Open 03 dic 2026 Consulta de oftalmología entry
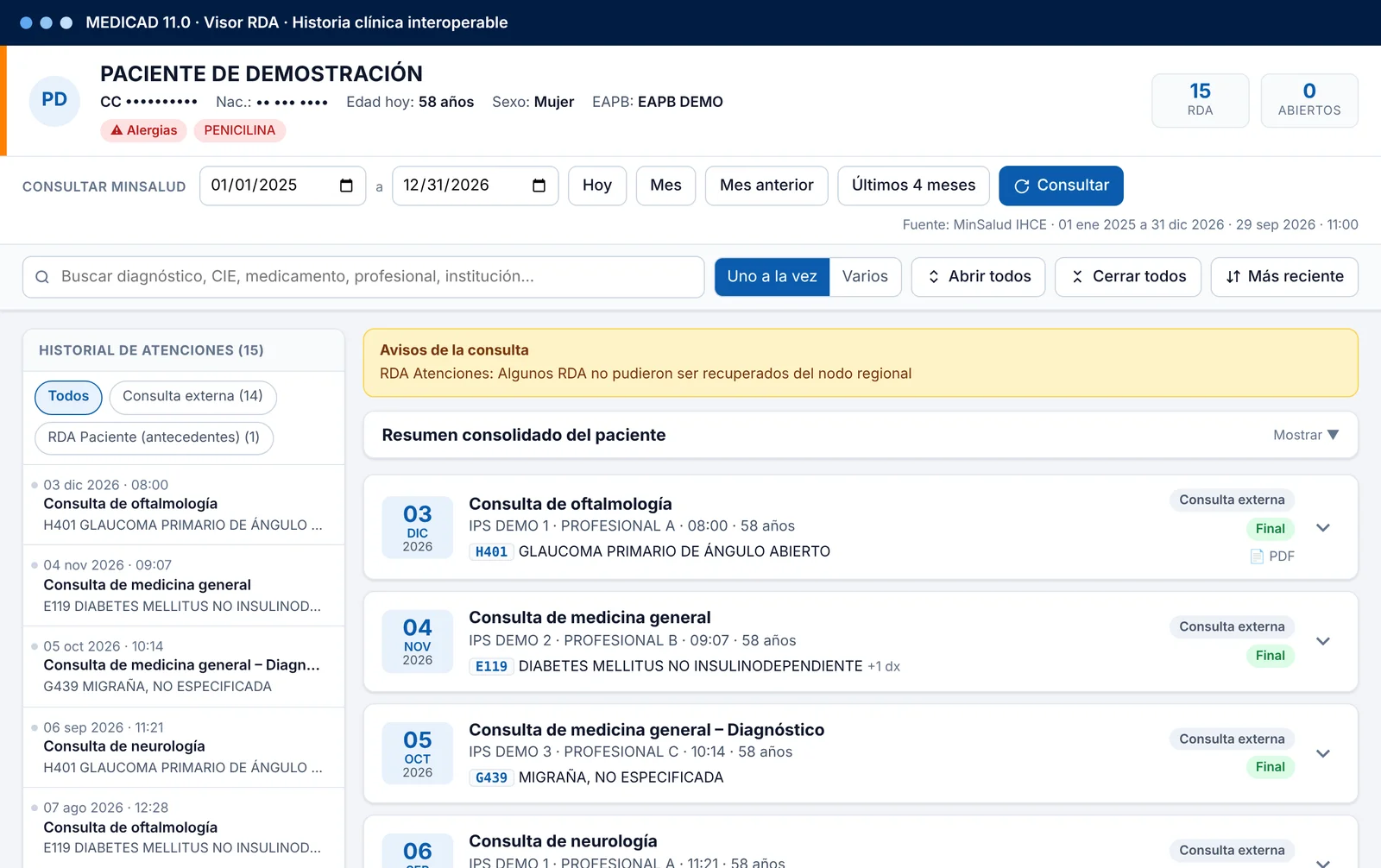Screen dimensions: 1381x868 (x=183, y=505)
